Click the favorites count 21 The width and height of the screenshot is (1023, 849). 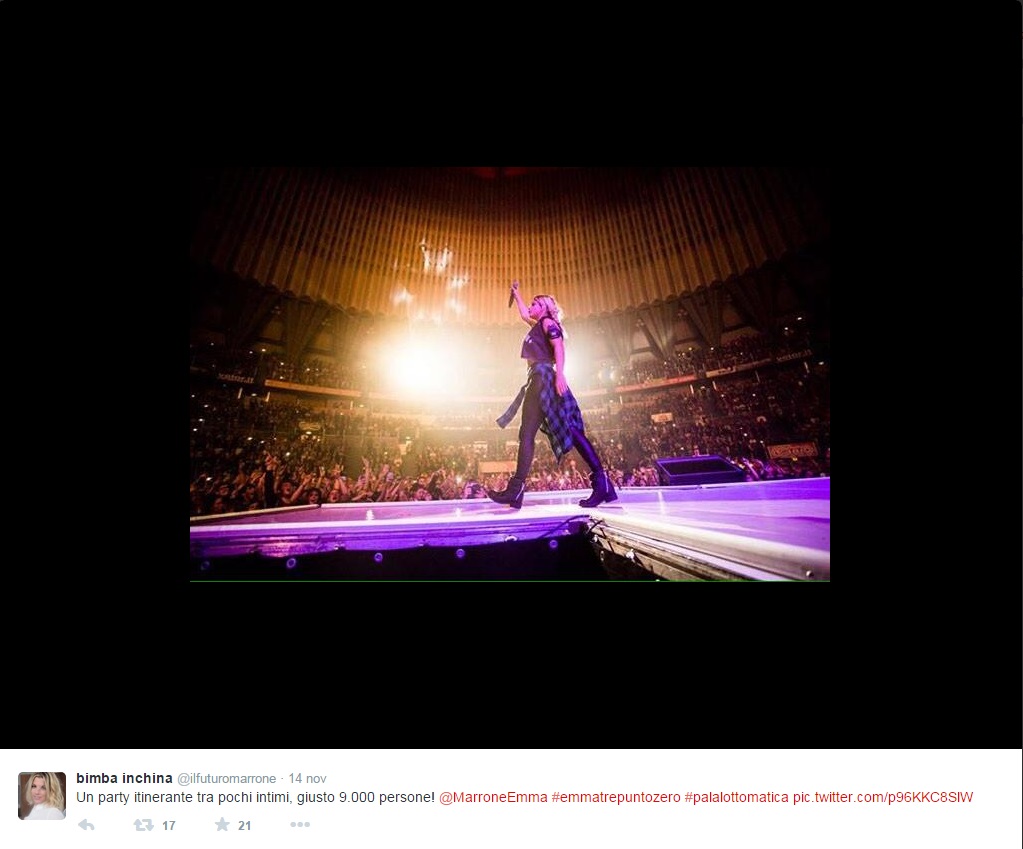coord(245,826)
